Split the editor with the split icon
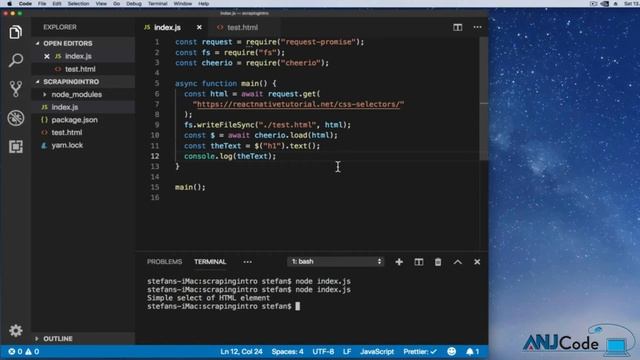This screenshot has width=640, height=360. 458,27
